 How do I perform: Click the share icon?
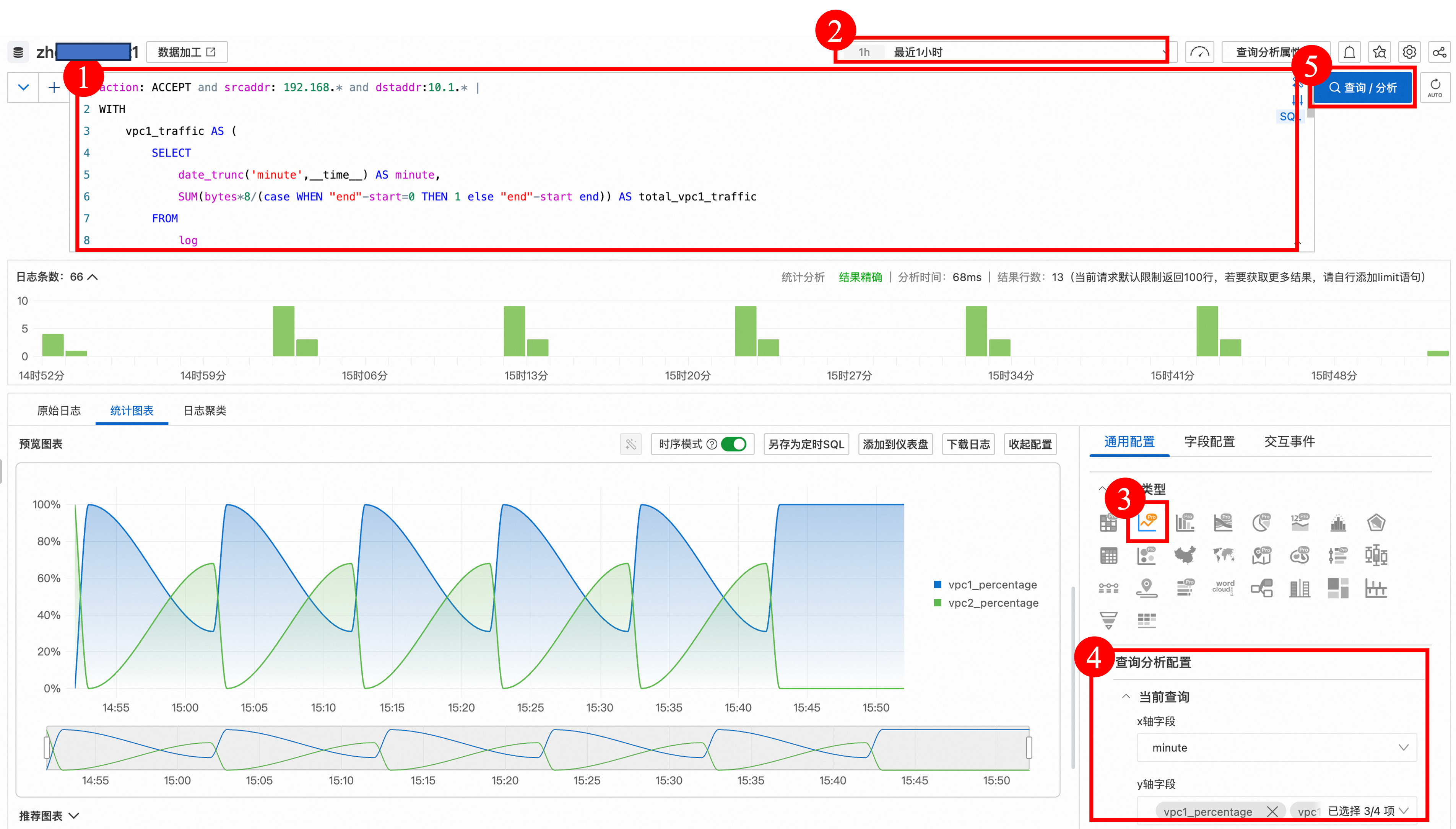click(1440, 52)
